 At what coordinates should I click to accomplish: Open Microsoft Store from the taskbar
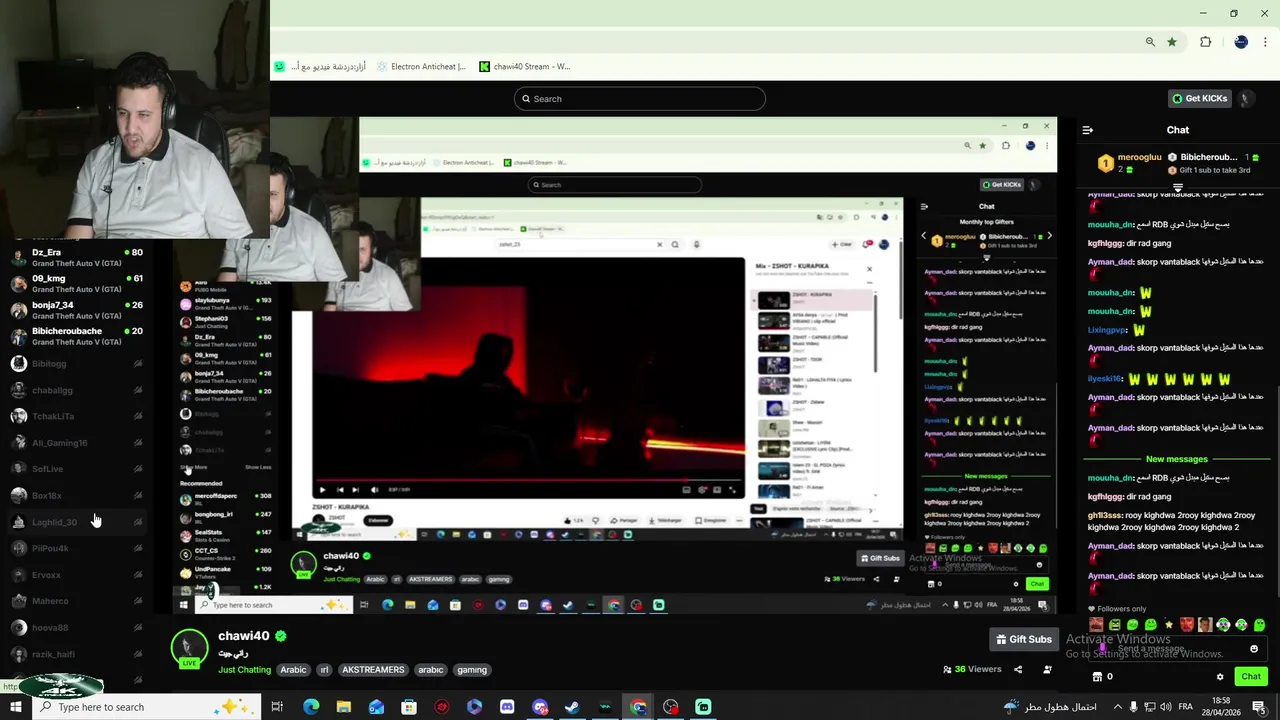point(409,707)
